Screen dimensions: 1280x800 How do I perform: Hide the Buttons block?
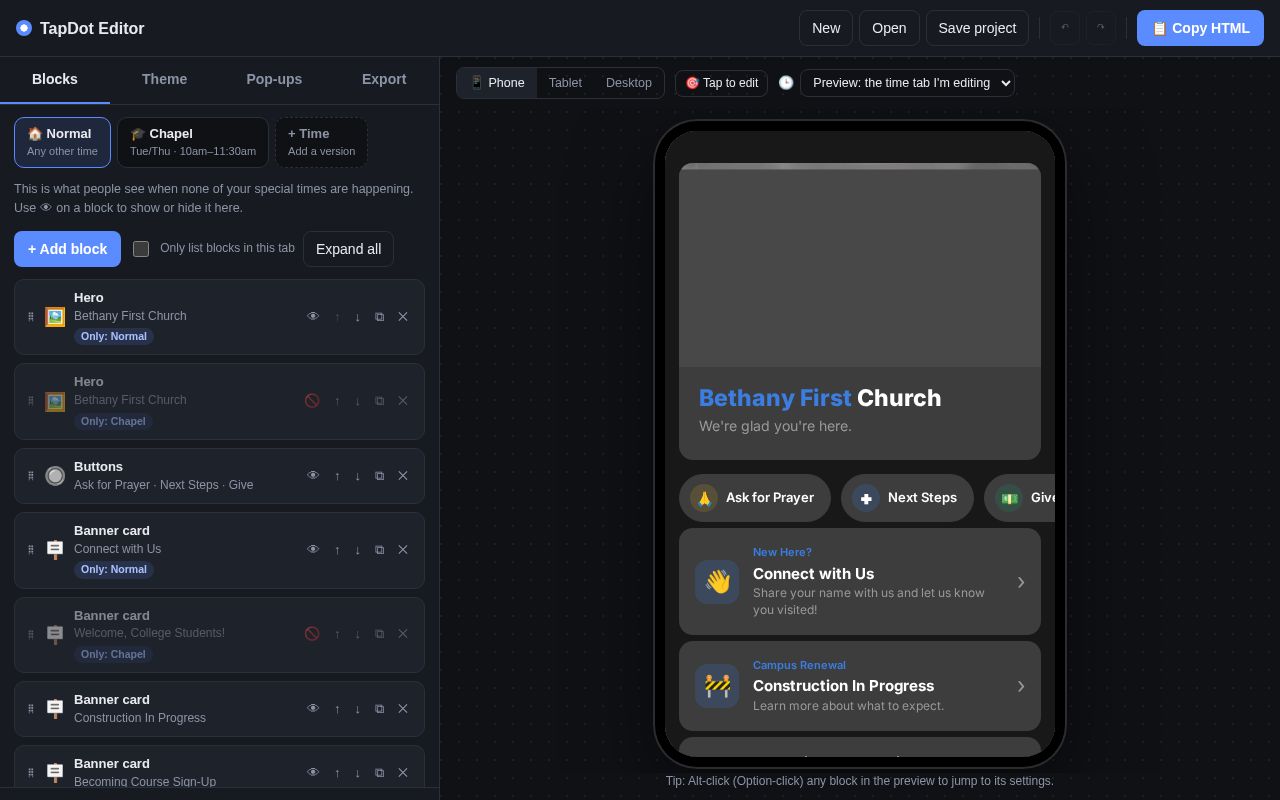[x=313, y=476]
